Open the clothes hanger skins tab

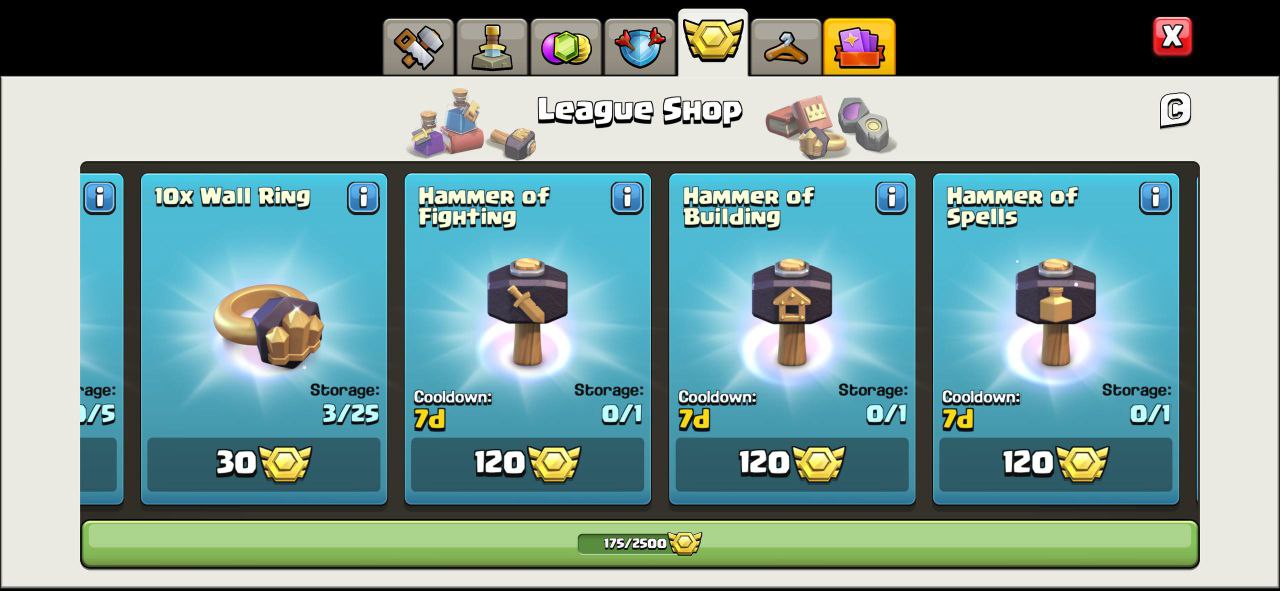[786, 47]
